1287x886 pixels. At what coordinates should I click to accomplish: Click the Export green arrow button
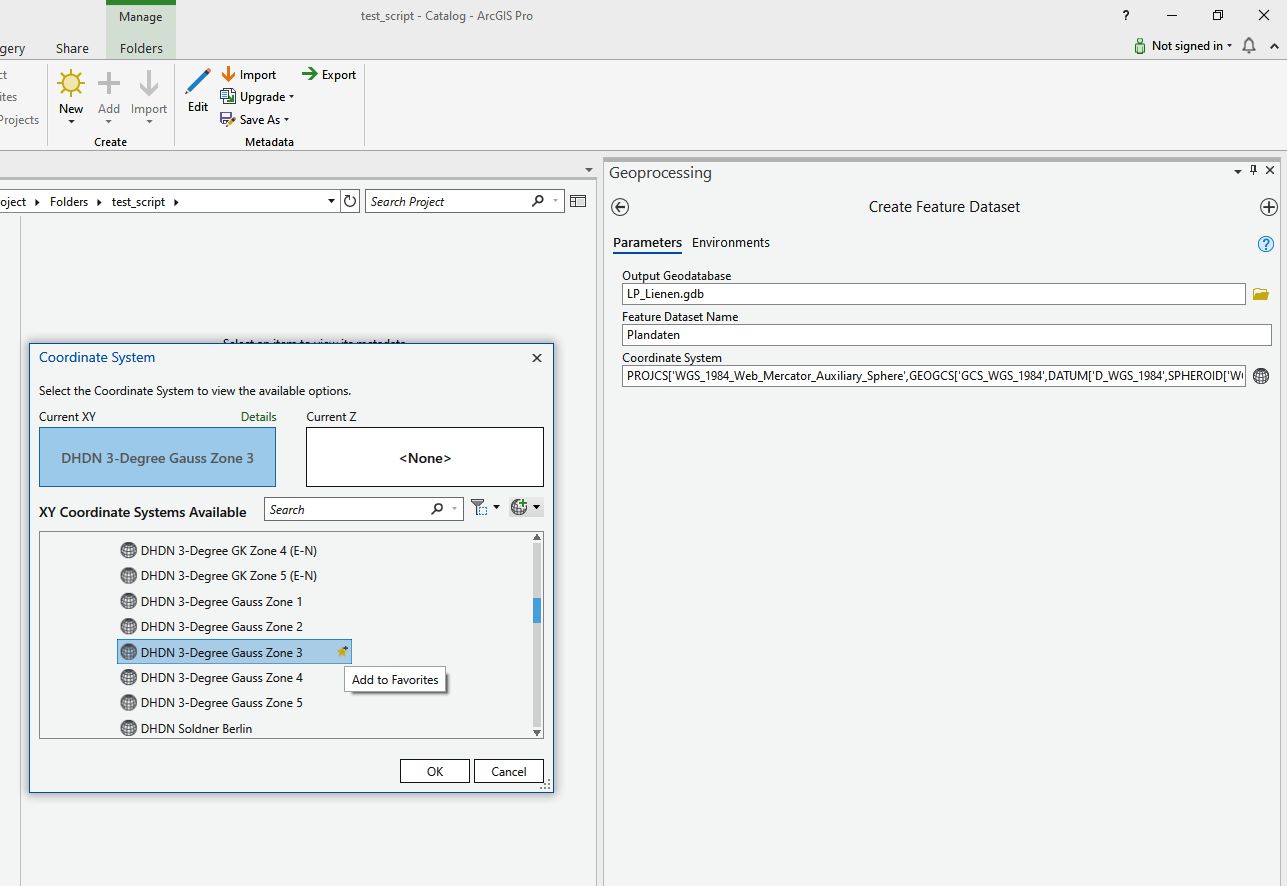click(329, 75)
